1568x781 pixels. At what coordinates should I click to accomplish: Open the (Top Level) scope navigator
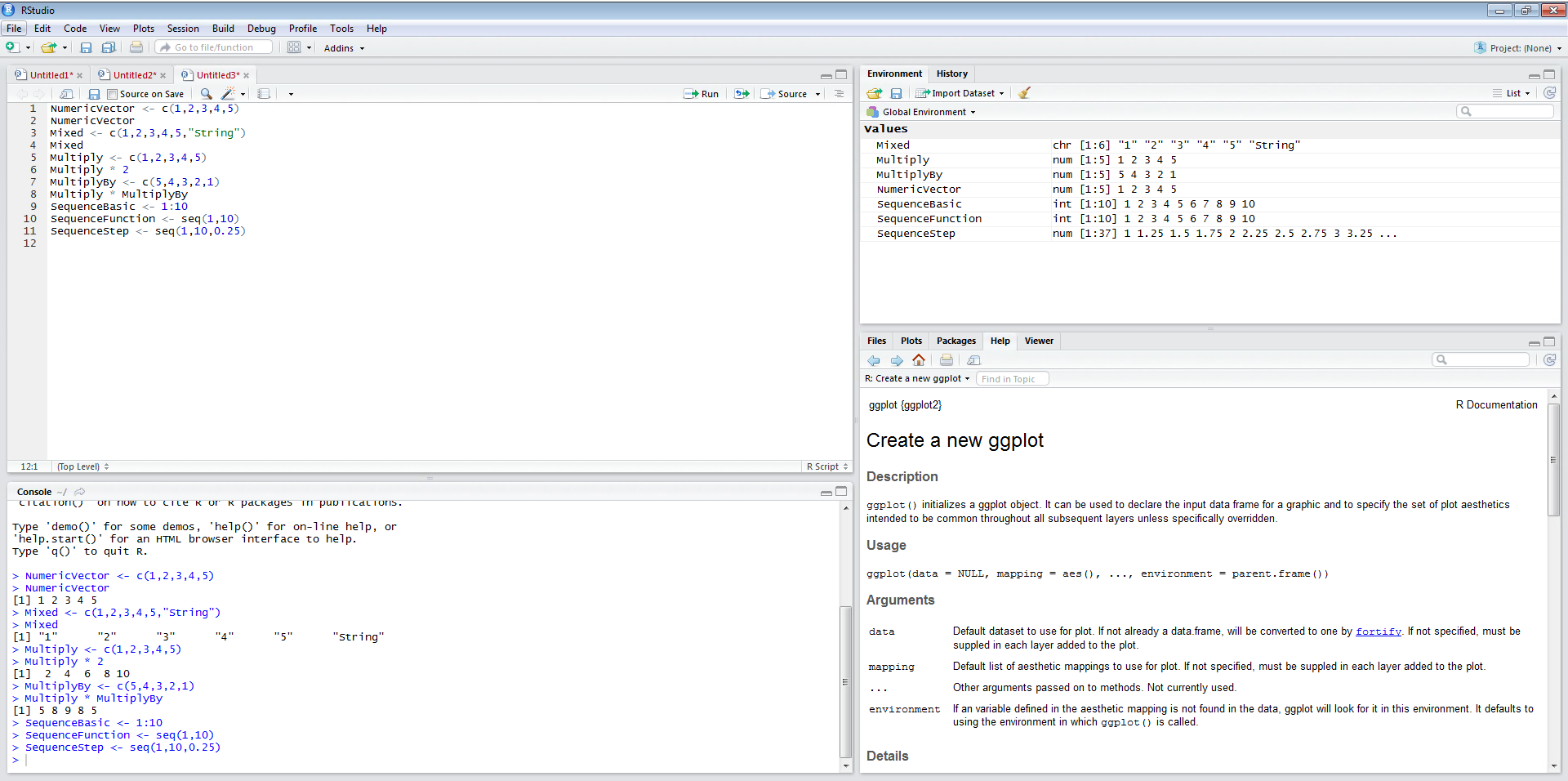pos(82,466)
